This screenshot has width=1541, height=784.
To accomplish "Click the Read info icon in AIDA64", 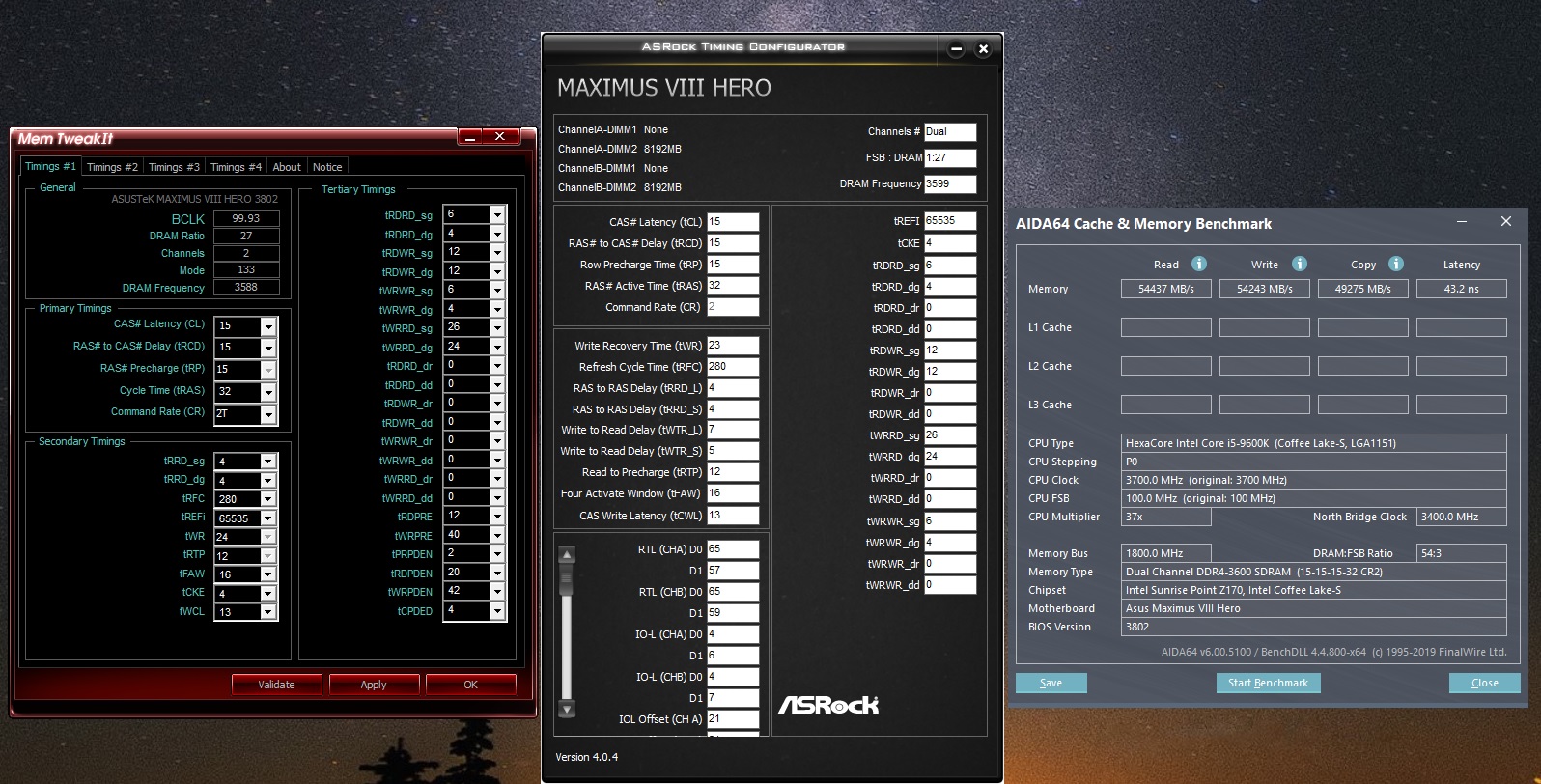I will (1198, 264).
